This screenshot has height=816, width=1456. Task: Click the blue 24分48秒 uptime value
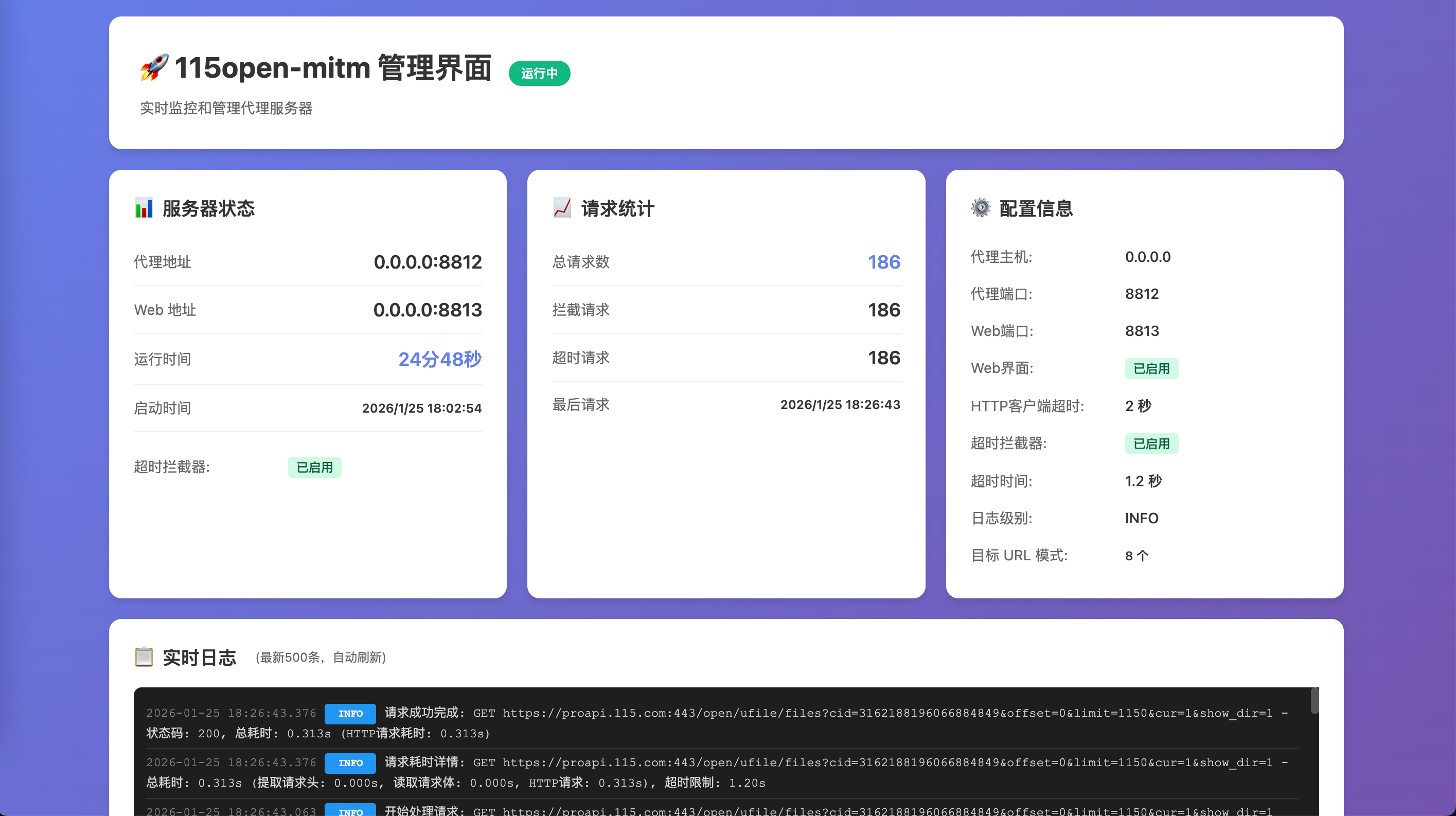pyautogui.click(x=440, y=359)
